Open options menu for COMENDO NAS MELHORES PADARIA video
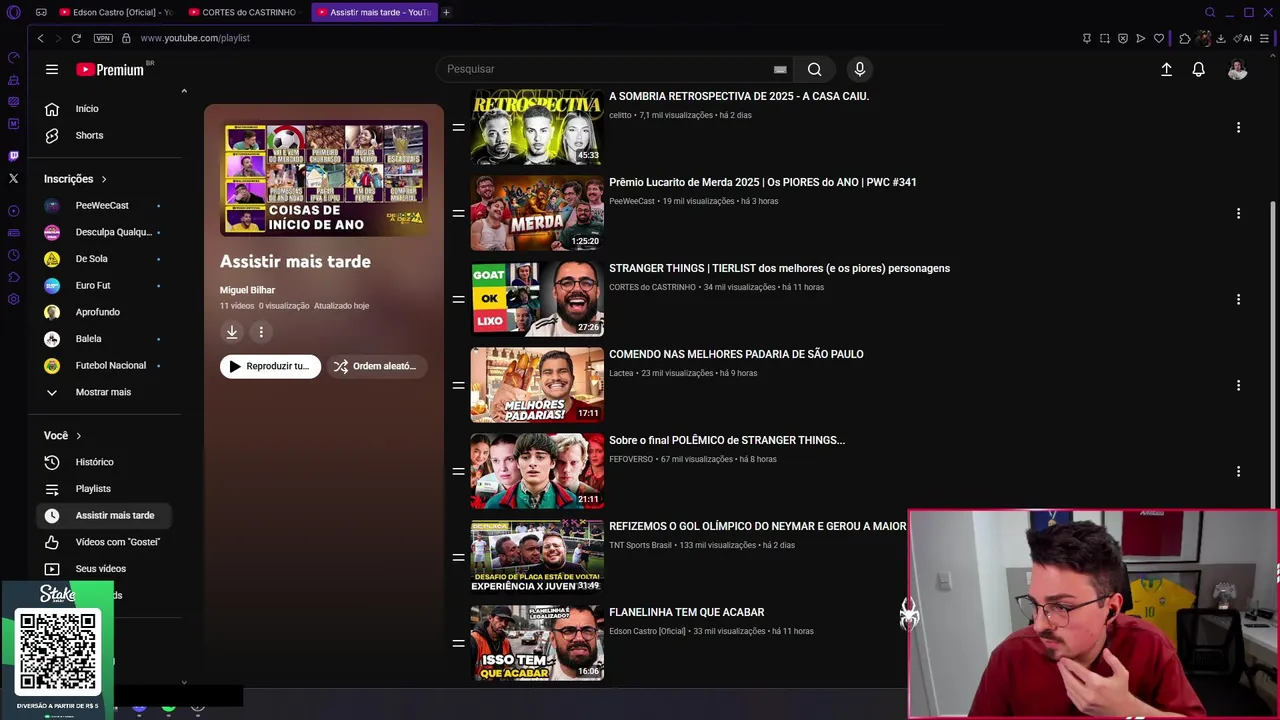The image size is (1280, 720). (1238, 385)
